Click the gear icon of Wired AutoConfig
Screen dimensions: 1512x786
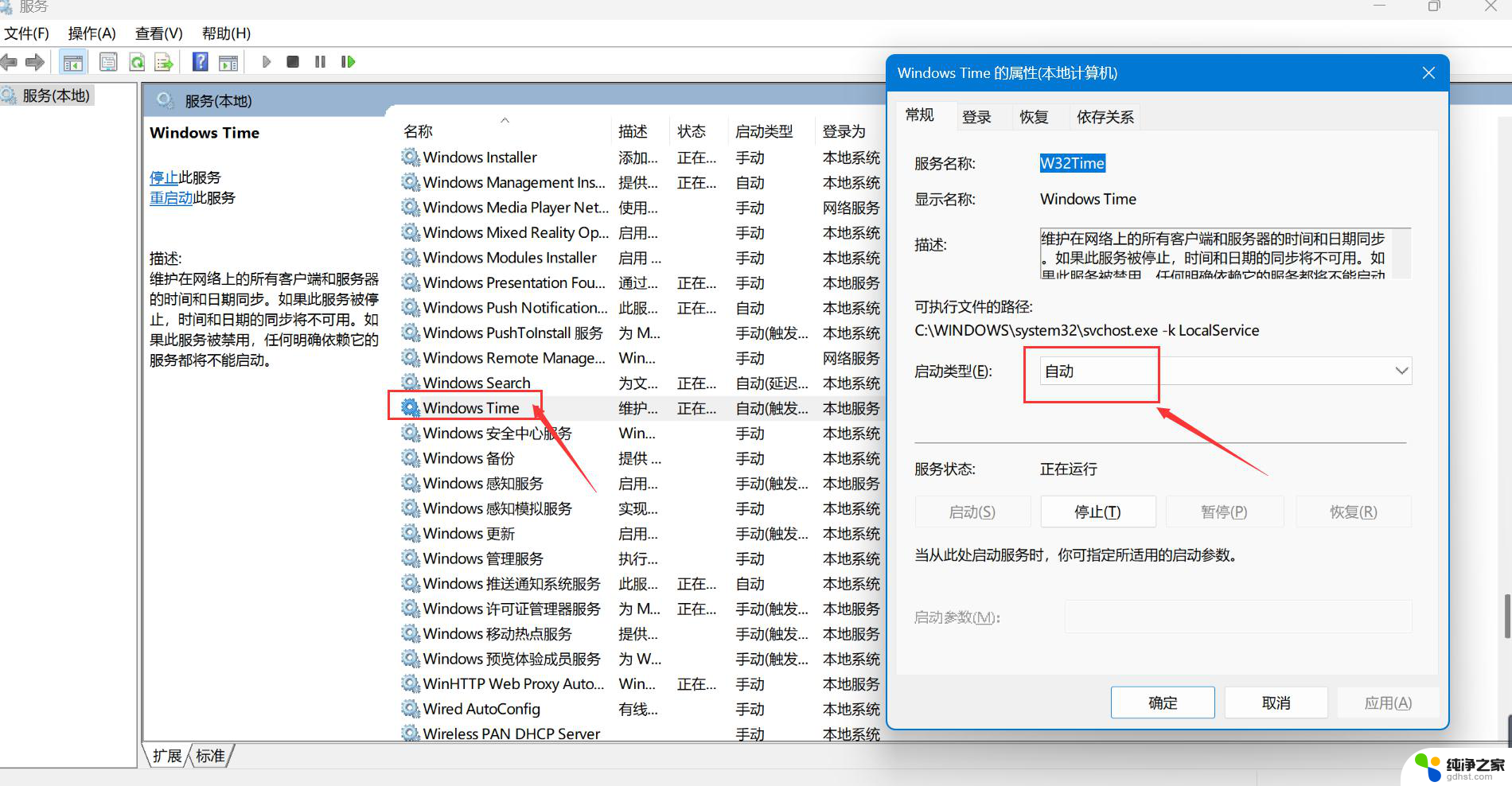point(410,708)
